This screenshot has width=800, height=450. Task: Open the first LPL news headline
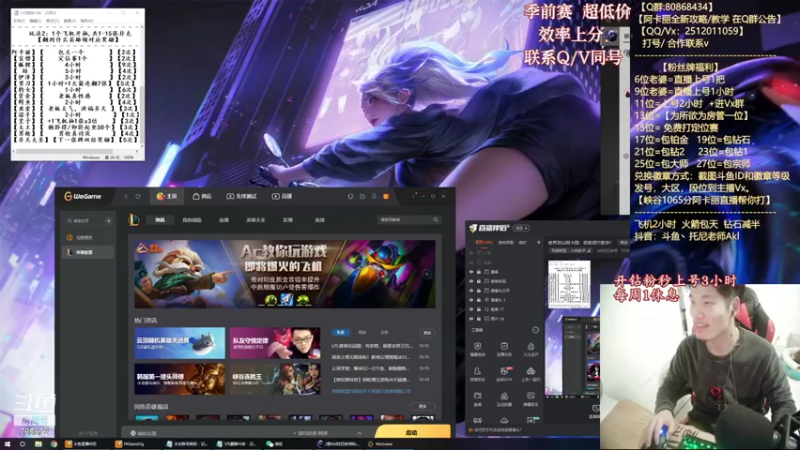371,346
